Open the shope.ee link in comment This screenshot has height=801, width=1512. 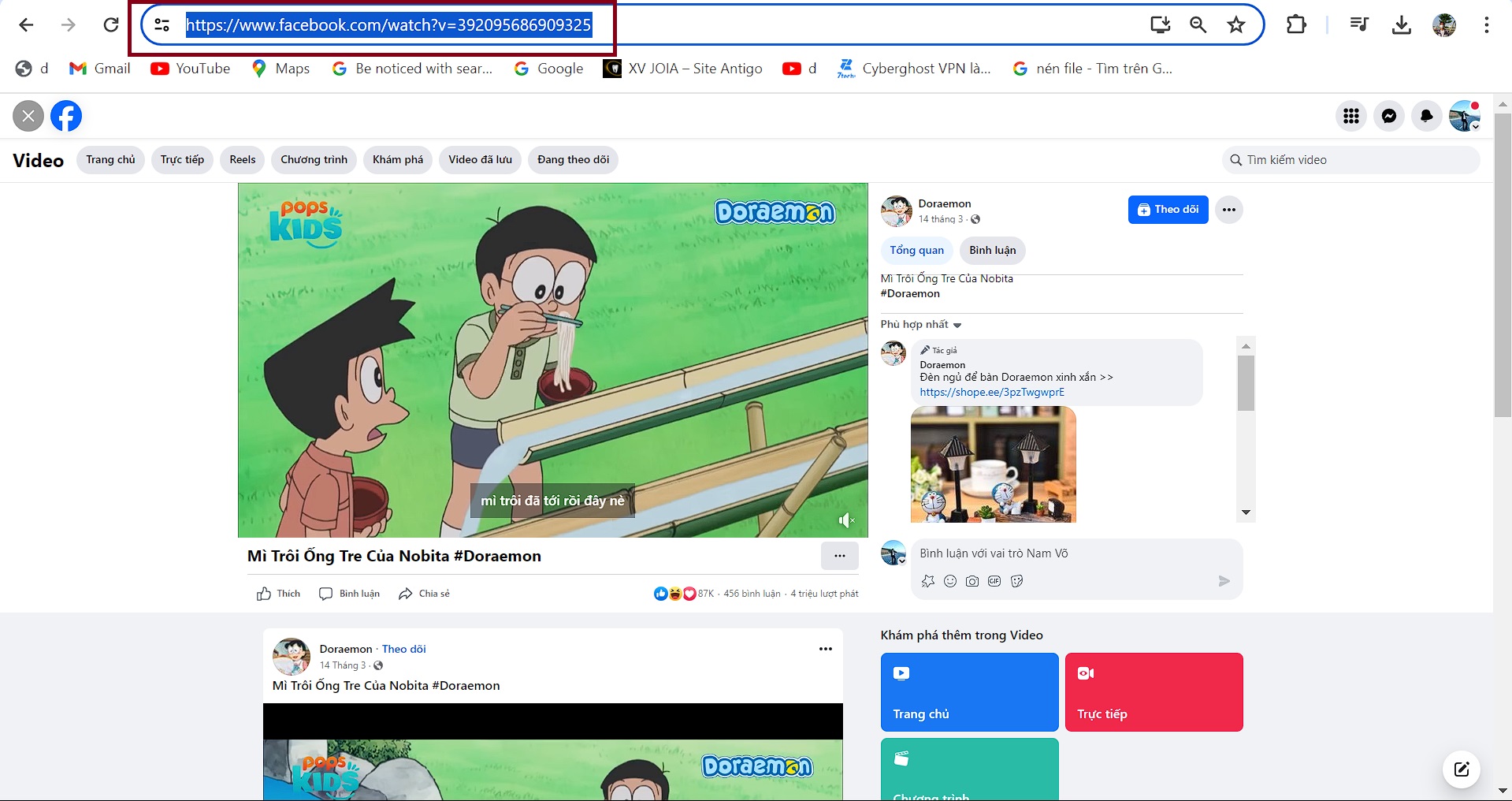click(x=992, y=392)
